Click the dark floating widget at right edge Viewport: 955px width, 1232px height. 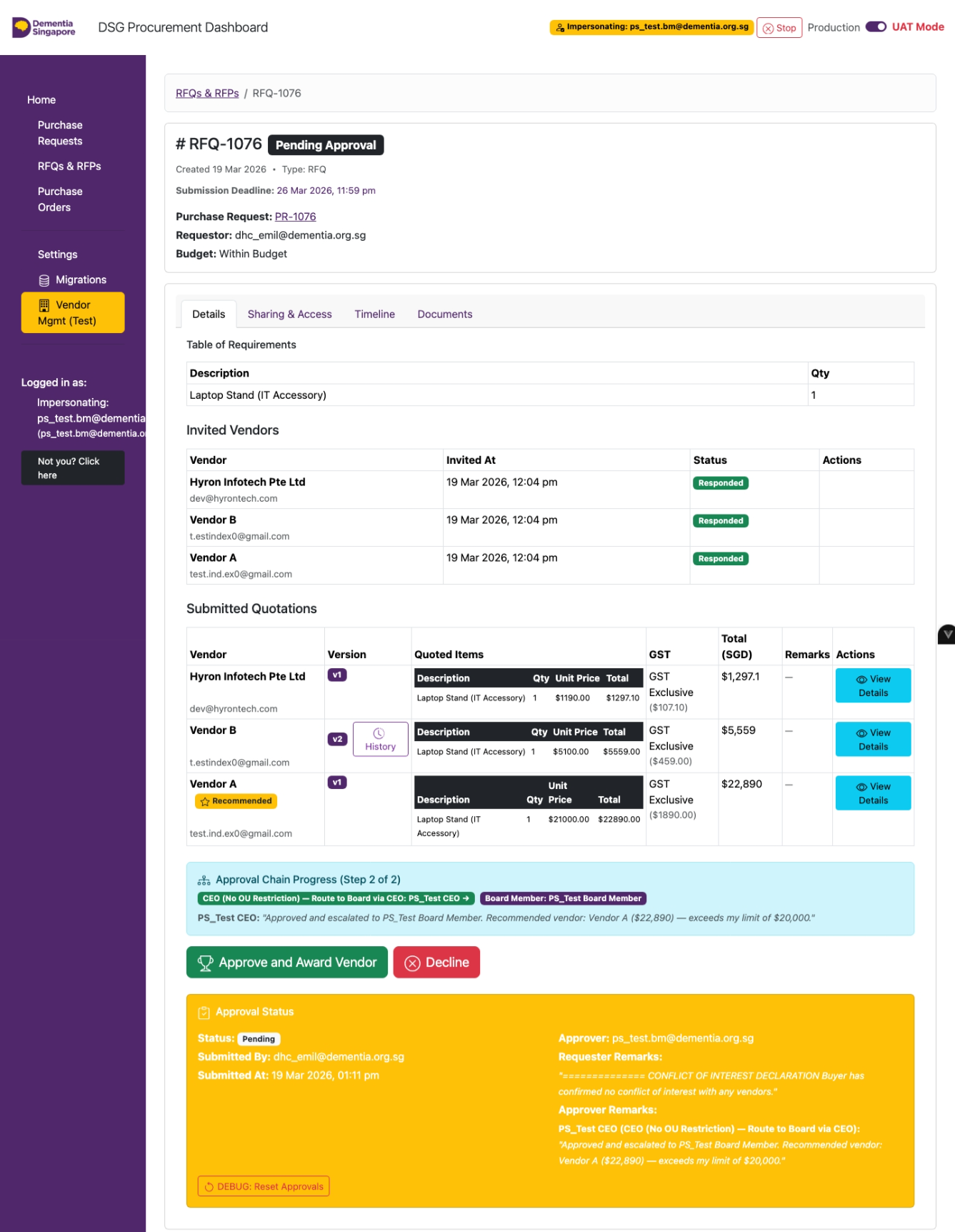click(x=946, y=634)
